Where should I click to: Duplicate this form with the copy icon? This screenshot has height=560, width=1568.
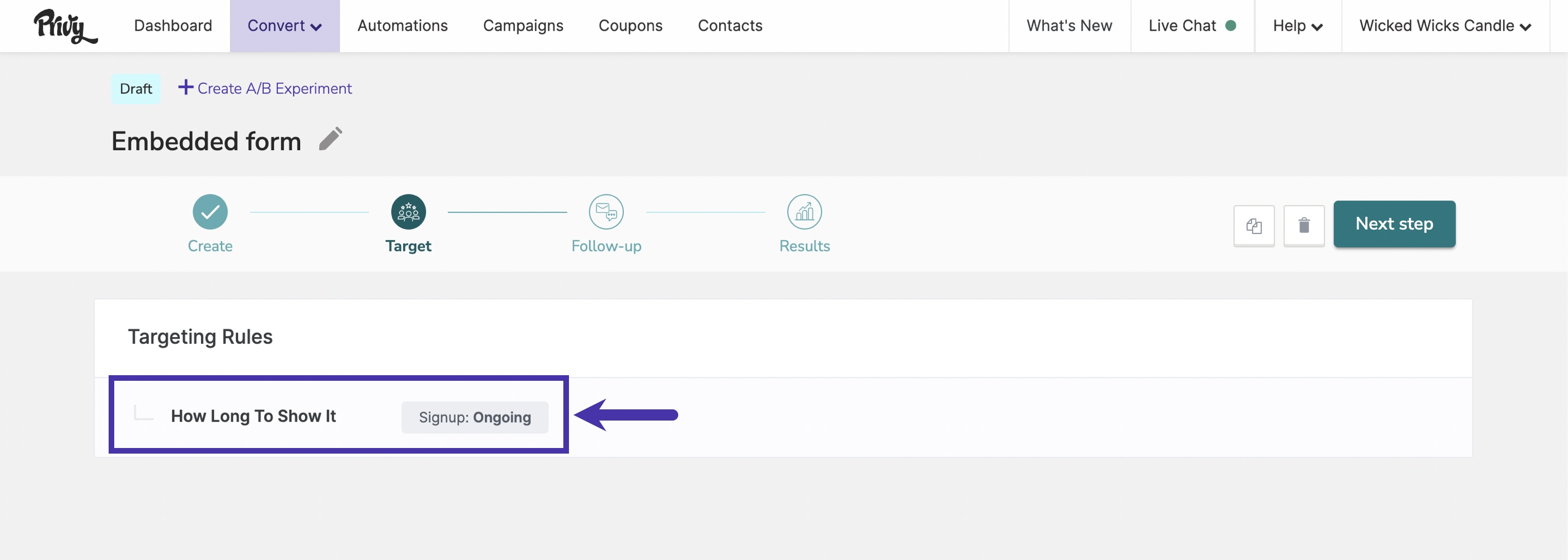(1254, 226)
